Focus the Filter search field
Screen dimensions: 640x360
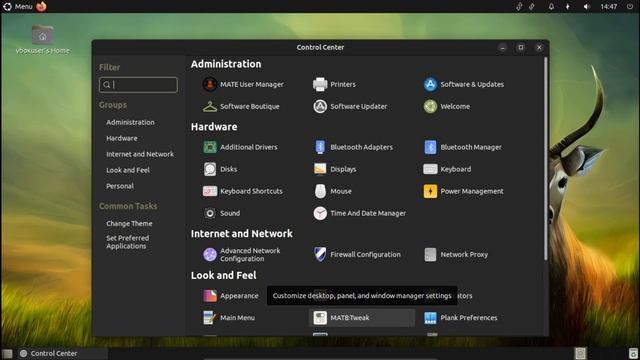pyautogui.click(x=138, y=84)
